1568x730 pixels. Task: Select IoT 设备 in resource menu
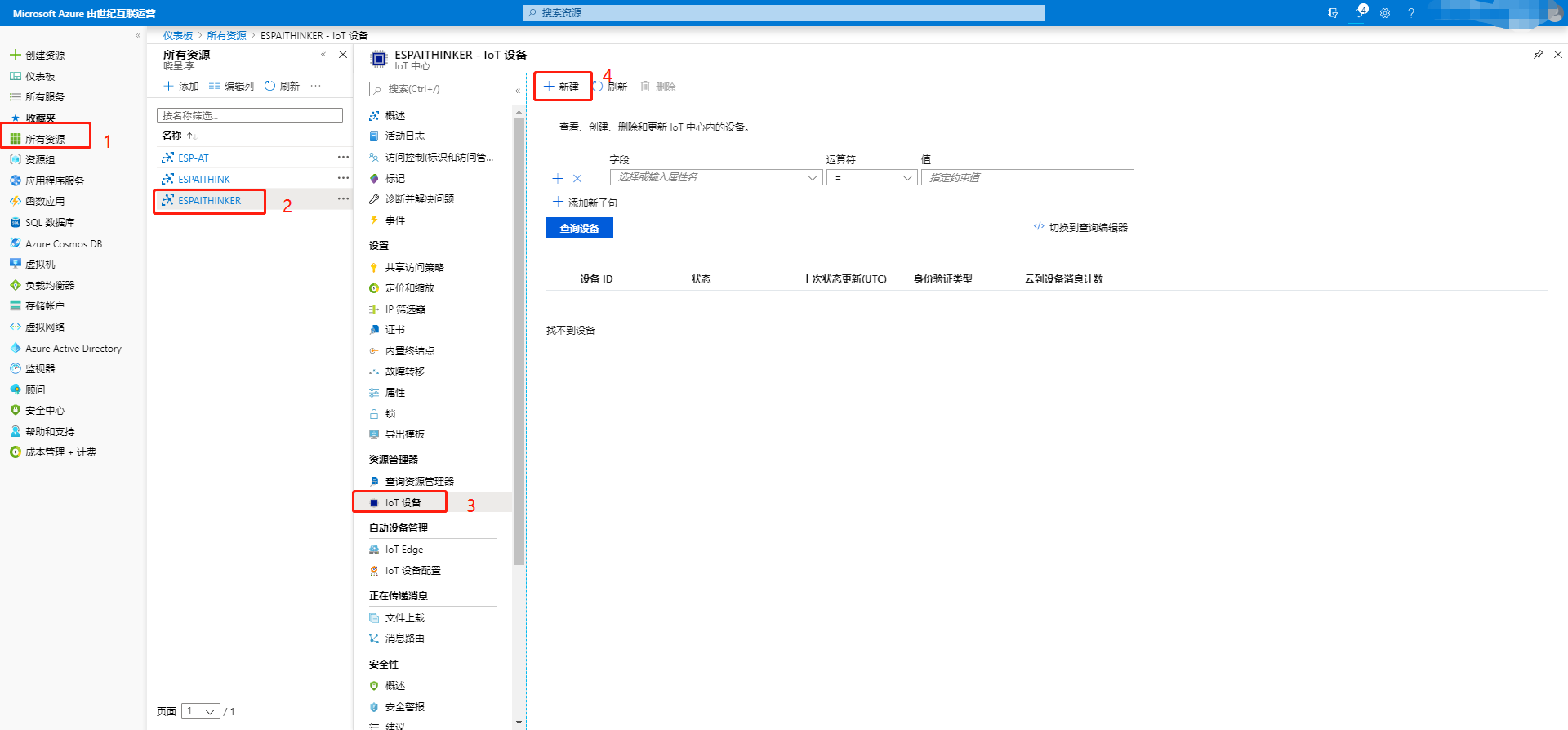pos(403,502)
